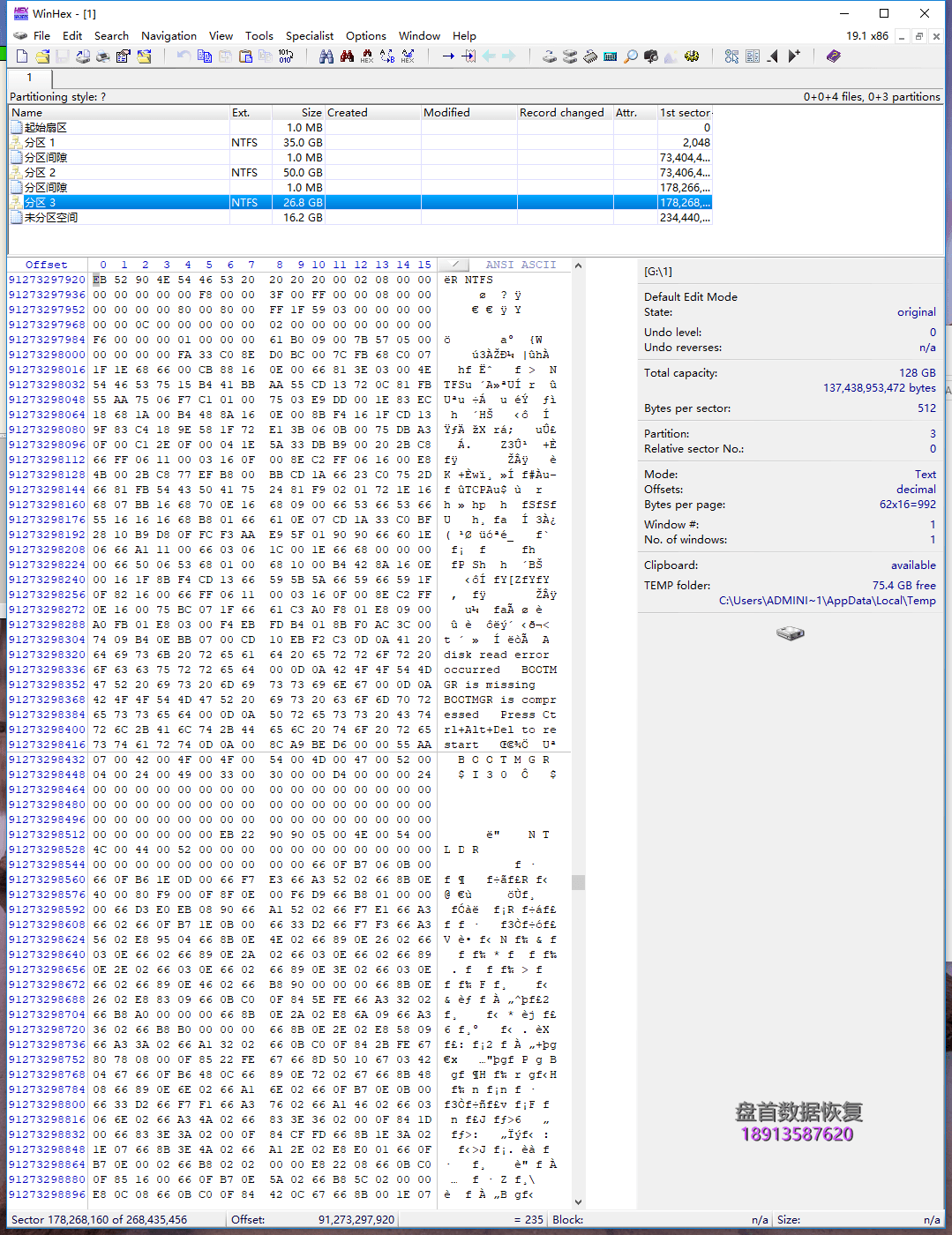Viewport: 952px width, 1235px height.
Task: Click the Offset column header
Action: [46, 265]
